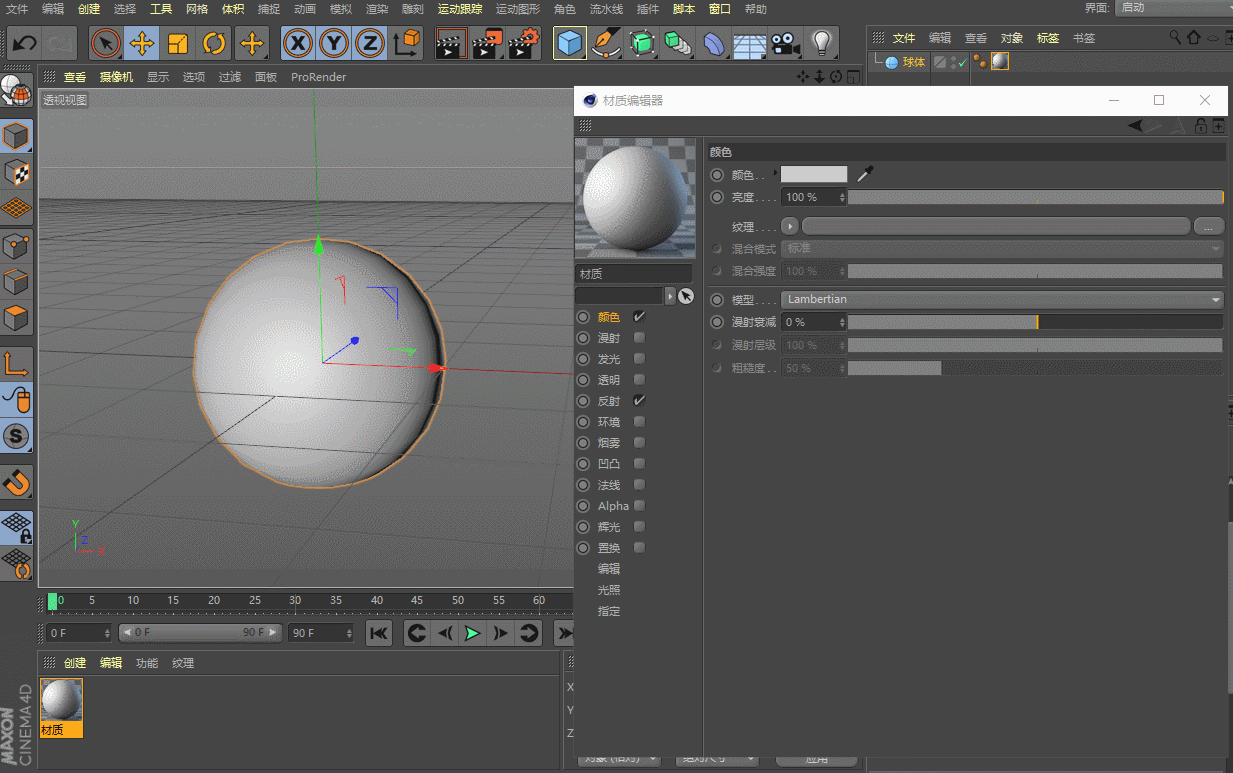Pick color with the eyedropper icon

[865, 174]
